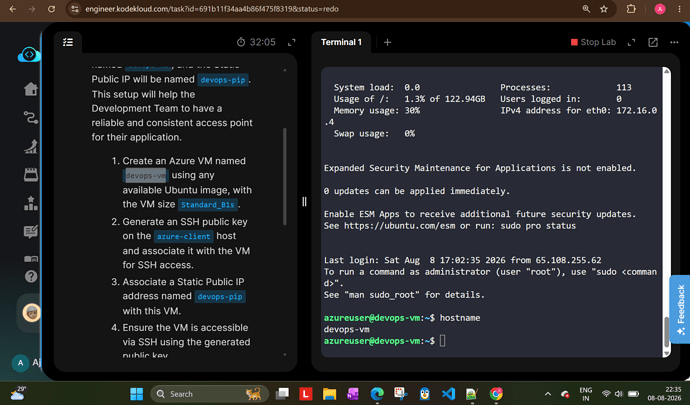690x405 pixels.
Task: Switch to the Terminal 1 tab
Action: pos(341,42)
